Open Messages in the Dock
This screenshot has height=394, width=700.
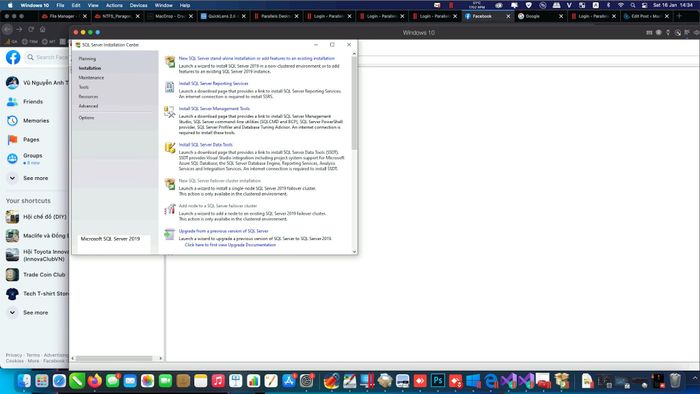point(112,381)
